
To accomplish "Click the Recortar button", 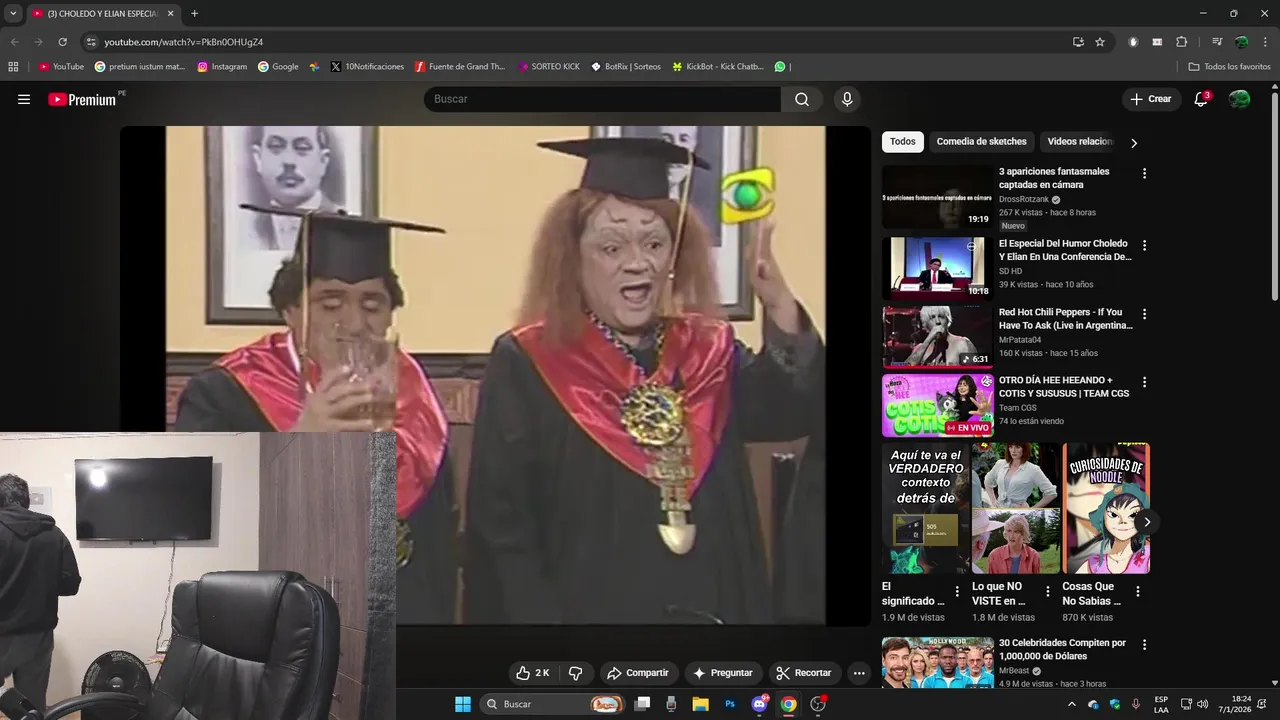I will click(x=803, y=673).
